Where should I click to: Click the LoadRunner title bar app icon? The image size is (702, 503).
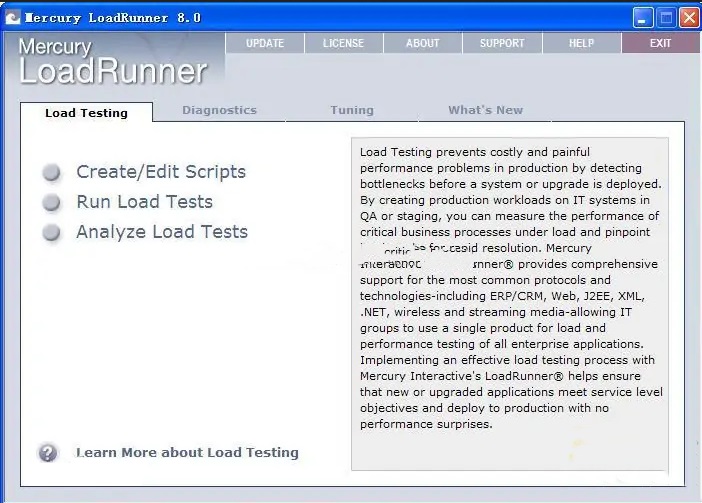13,17
